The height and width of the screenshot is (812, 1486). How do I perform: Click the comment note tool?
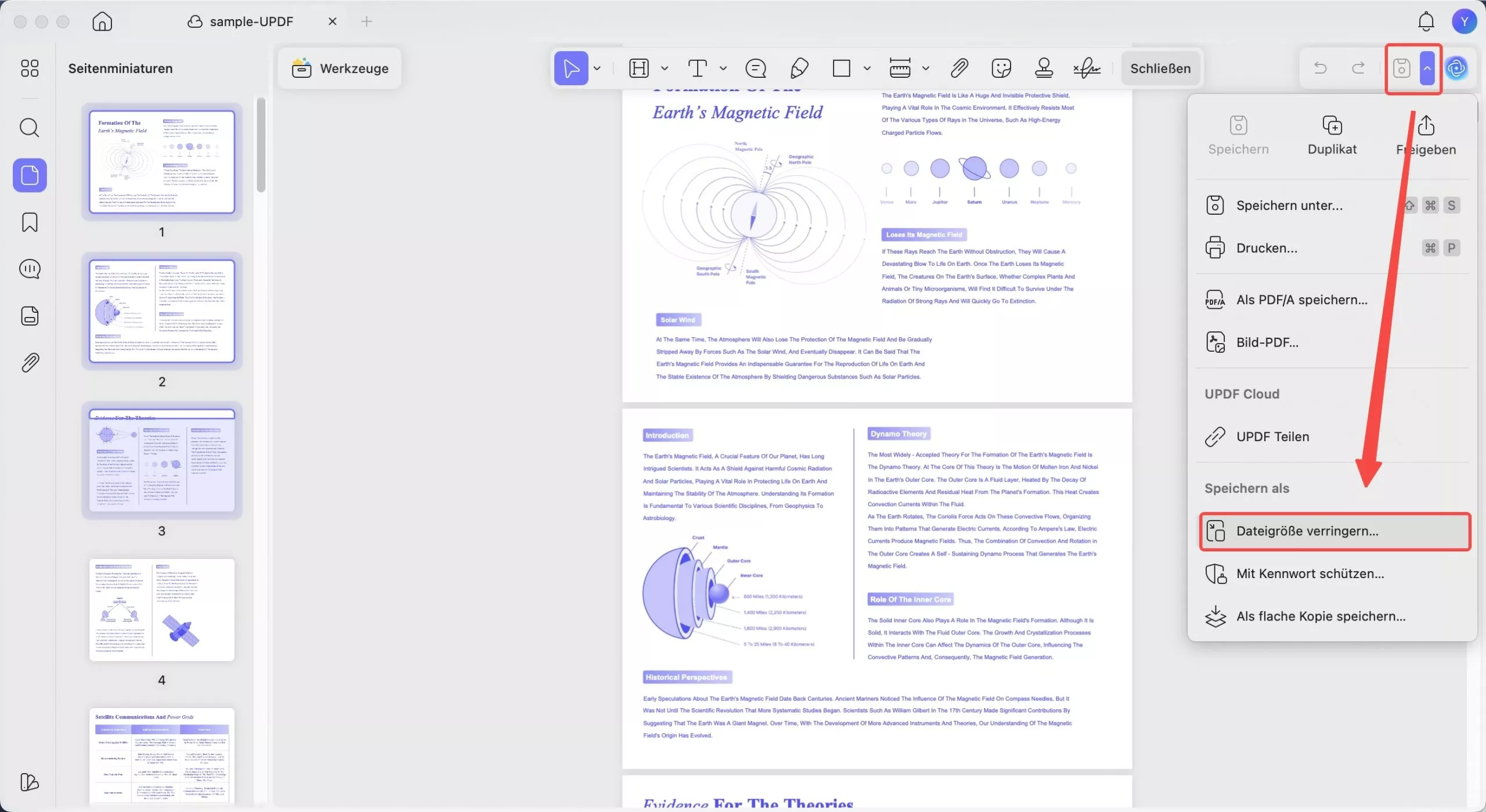[755, 68]
